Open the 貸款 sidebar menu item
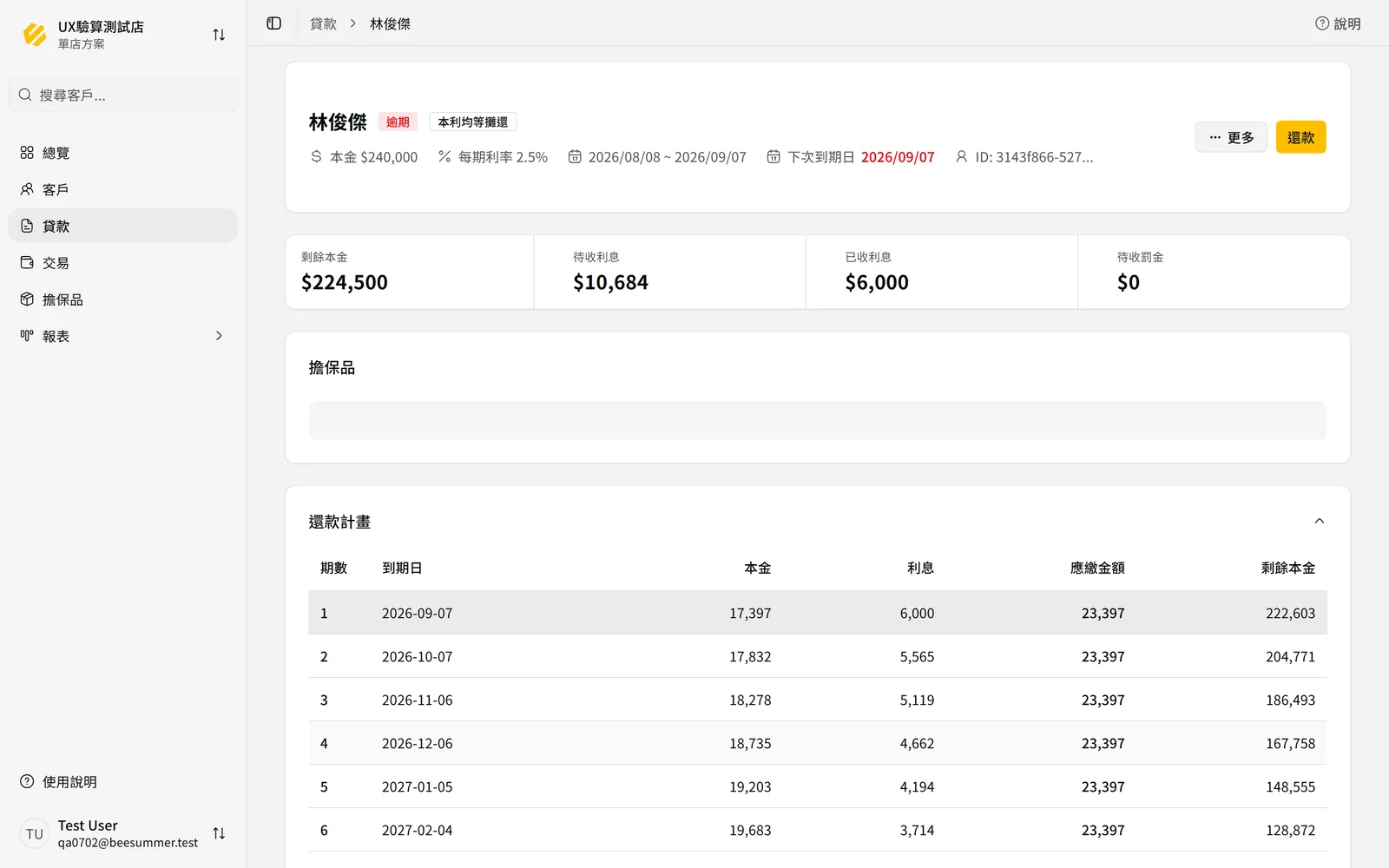Screen dimensions: 1389x868 pos(123,226)
